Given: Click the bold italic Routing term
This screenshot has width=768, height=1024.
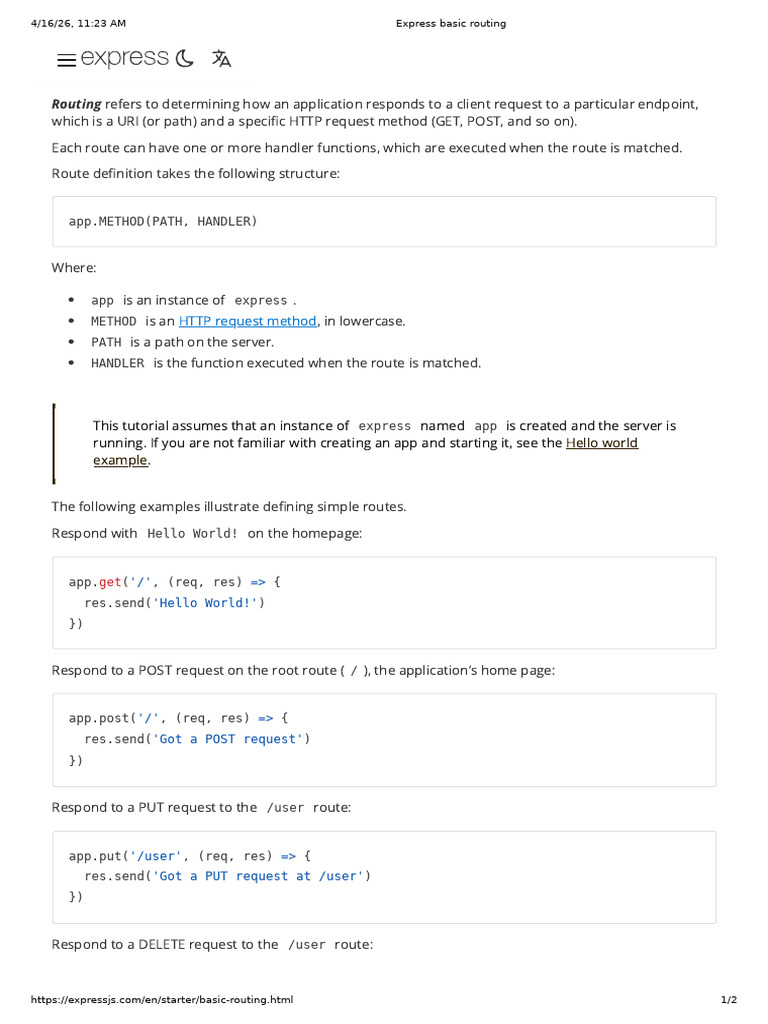Looking at the screenshot, I should [x=76, y=104].
